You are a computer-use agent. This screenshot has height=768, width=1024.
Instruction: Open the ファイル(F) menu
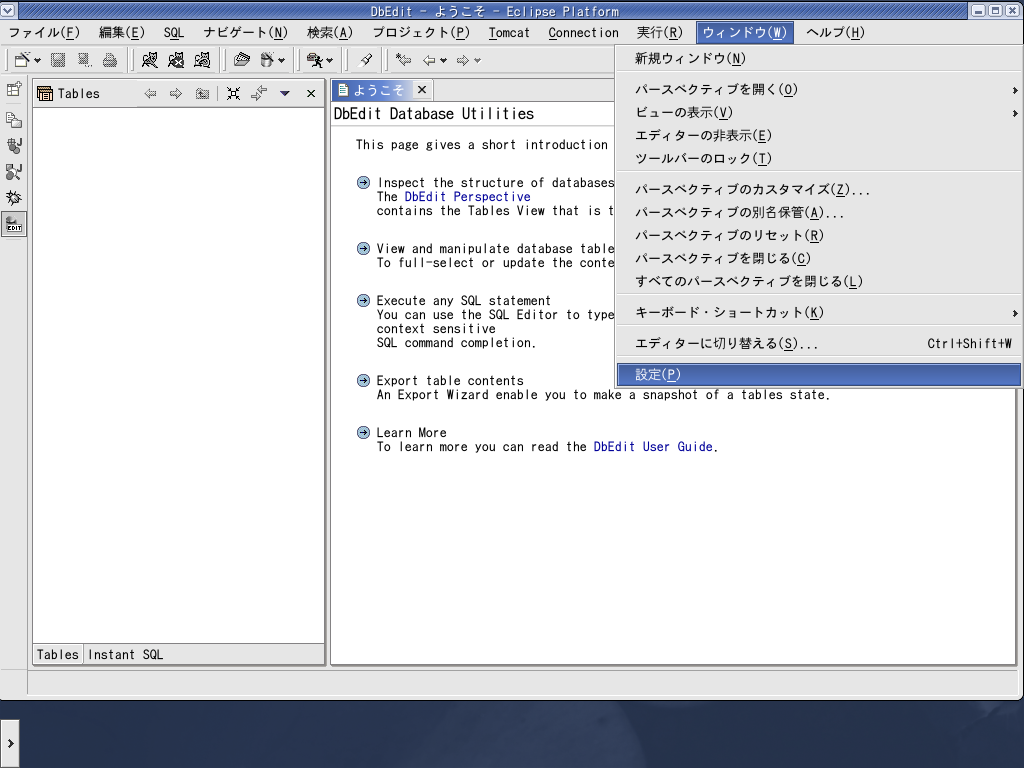44,33
